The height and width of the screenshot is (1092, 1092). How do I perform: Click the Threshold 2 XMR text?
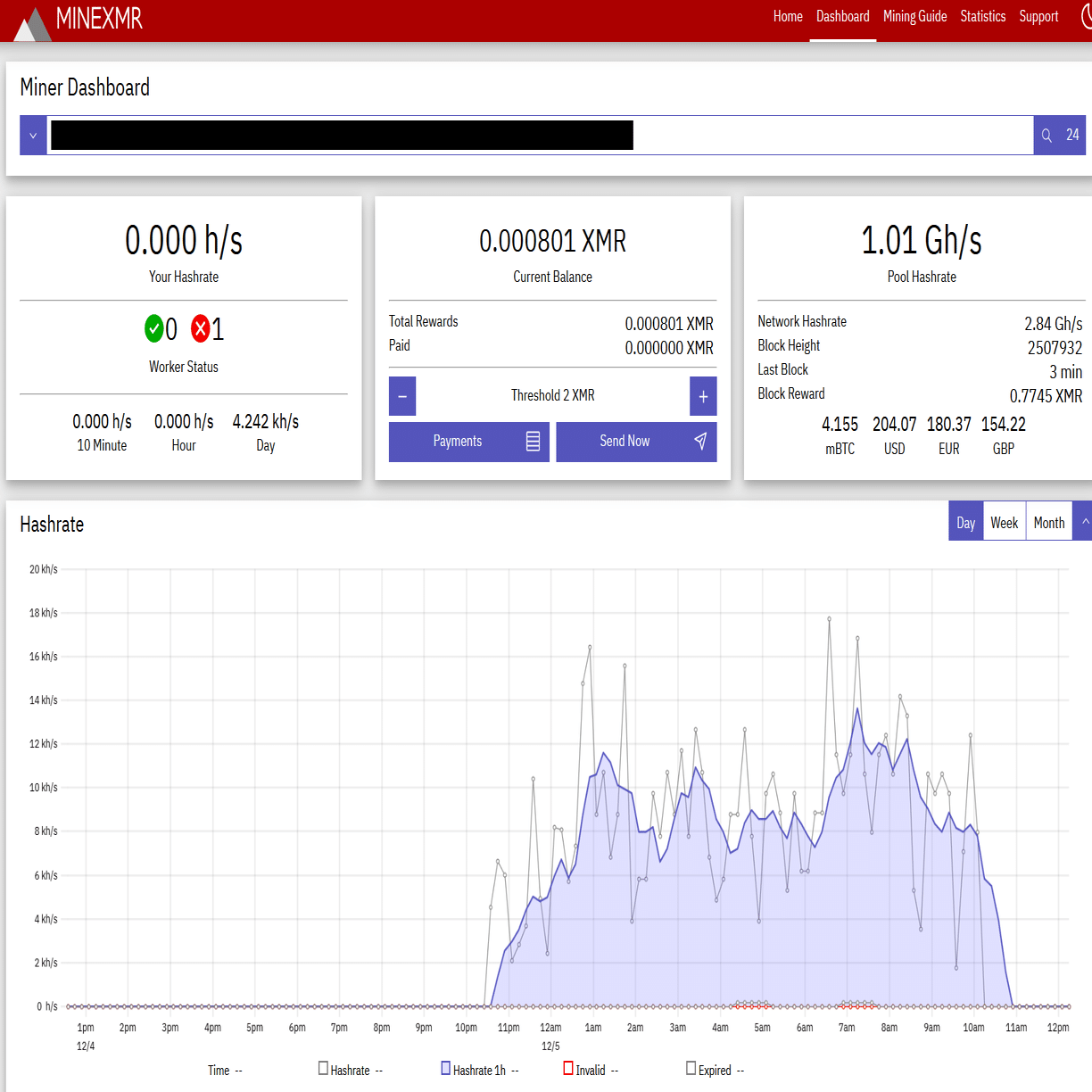pos(553,395)
